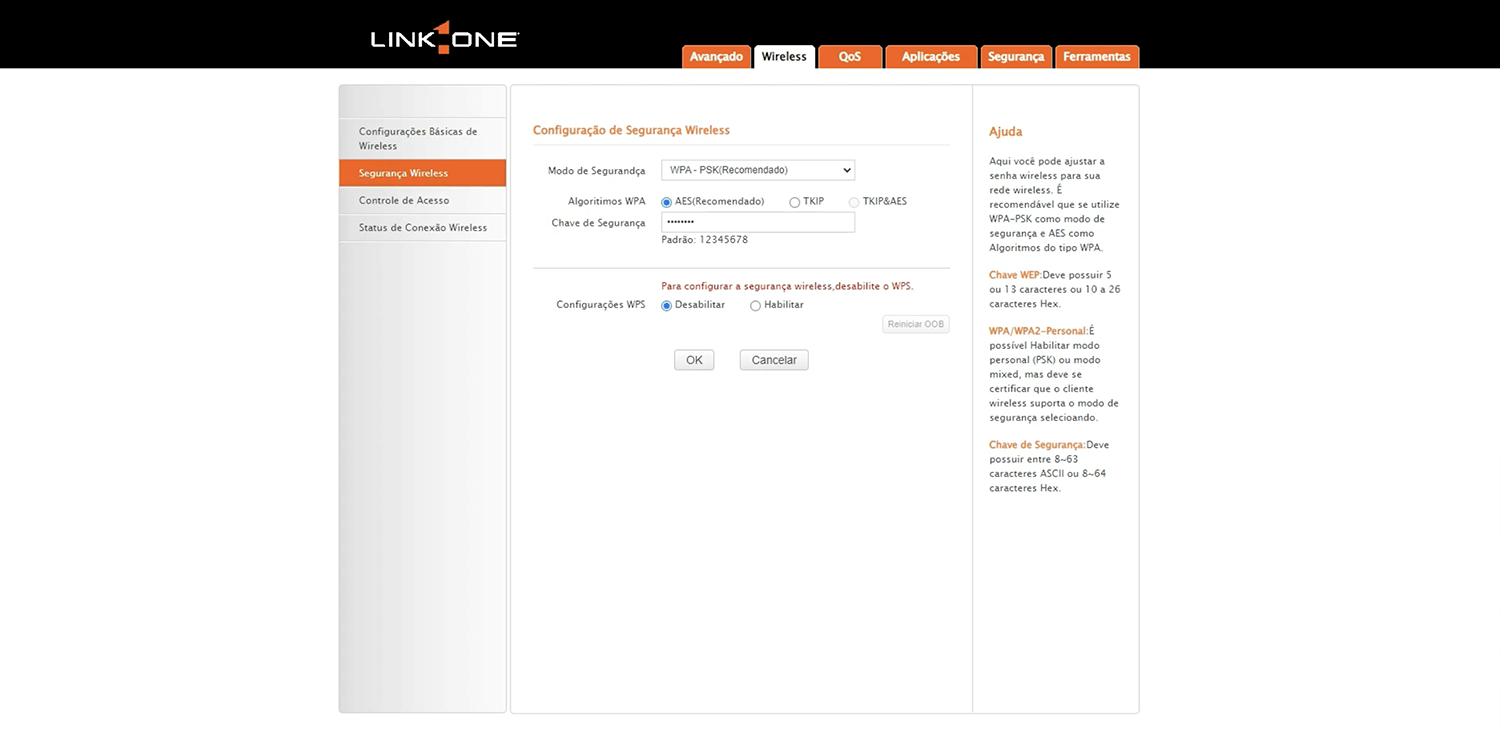Click the Link One logo

click(x=444, y=38)
